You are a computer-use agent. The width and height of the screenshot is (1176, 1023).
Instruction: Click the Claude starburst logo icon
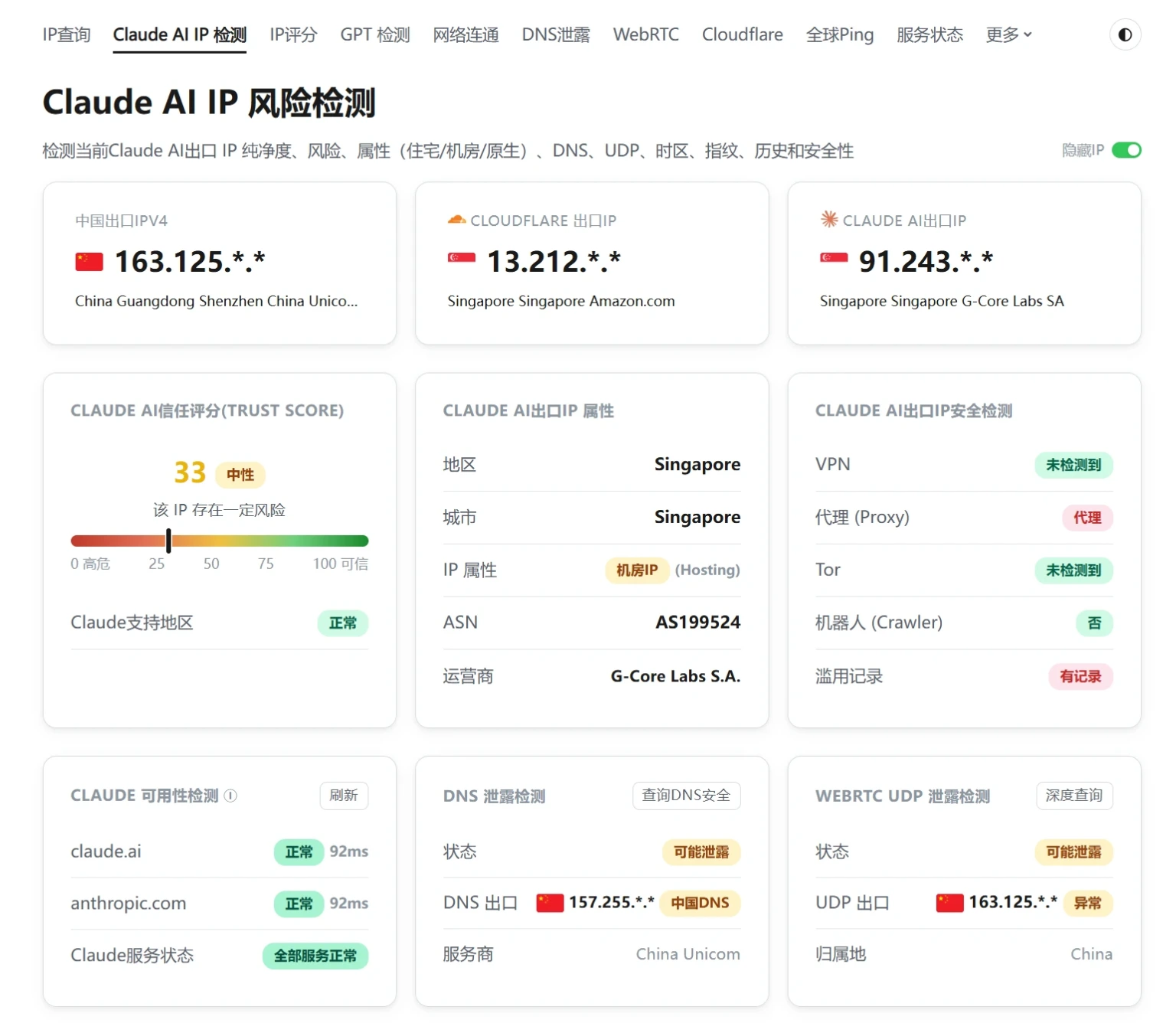click(828, 220)
